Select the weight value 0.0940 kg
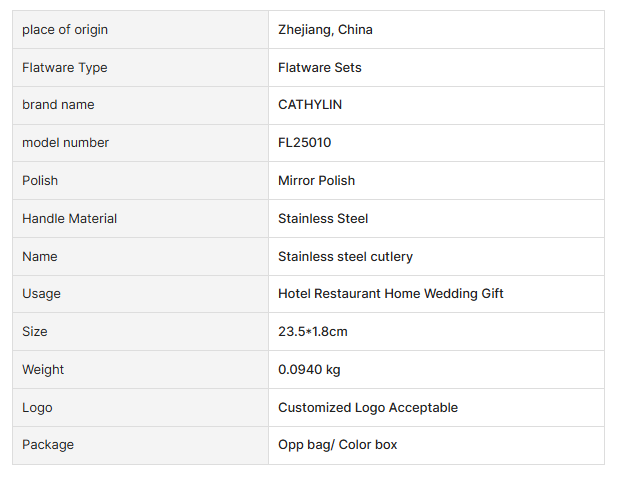The image size is (621, 482). click(309, 370)
